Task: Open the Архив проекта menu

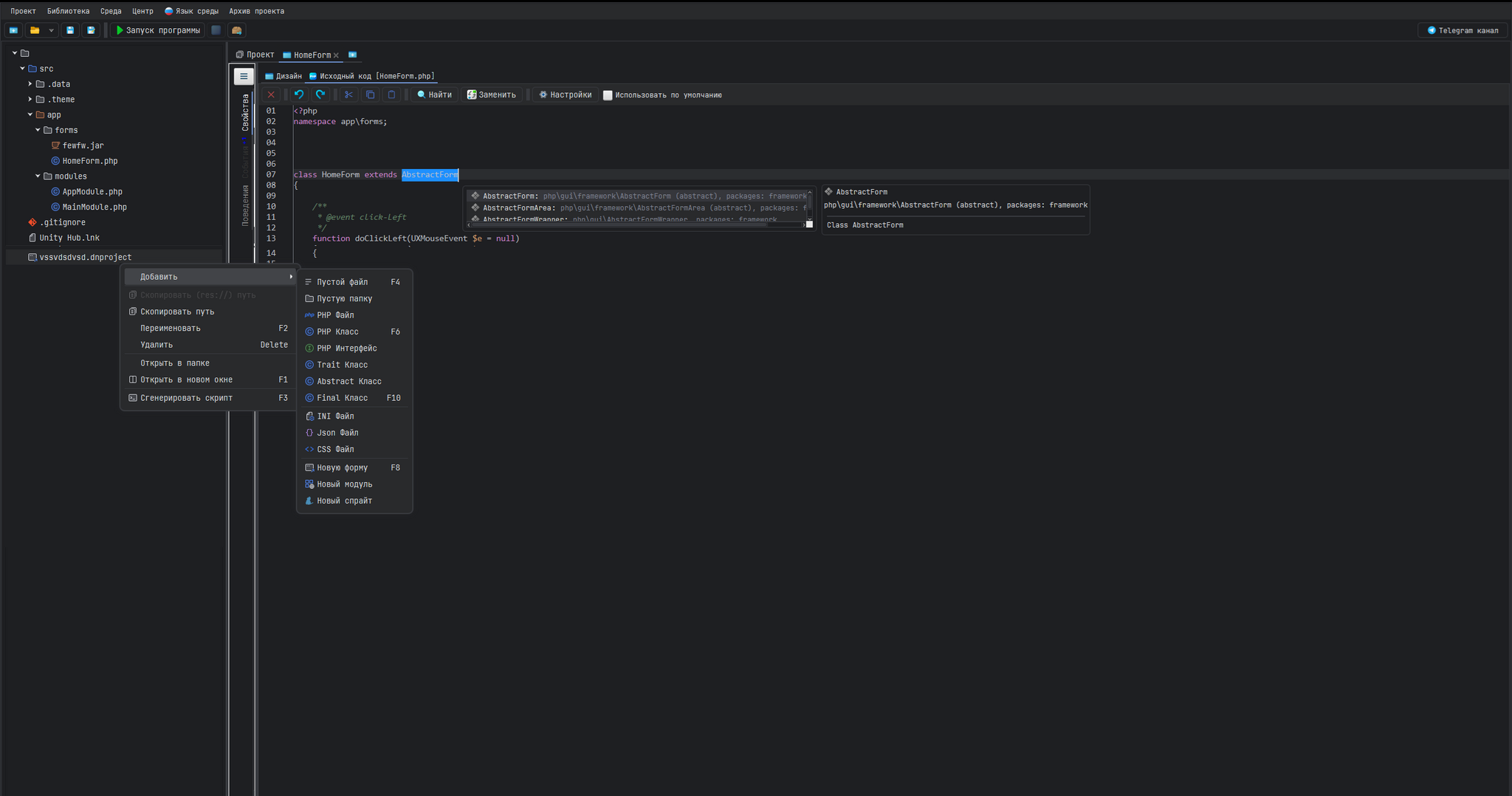Action: tap(256, 11)
